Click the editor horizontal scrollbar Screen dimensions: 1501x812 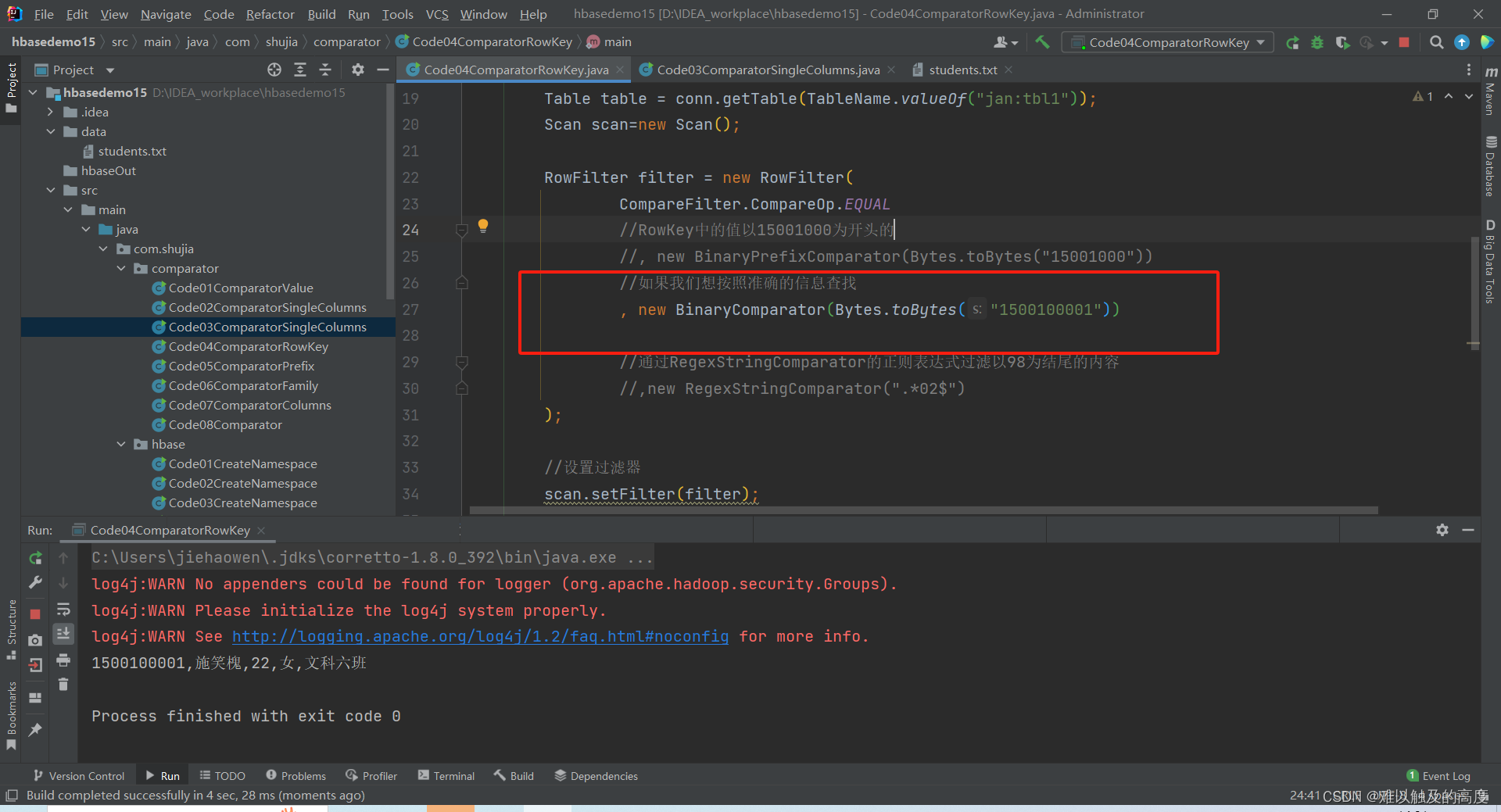click(923, 510)
